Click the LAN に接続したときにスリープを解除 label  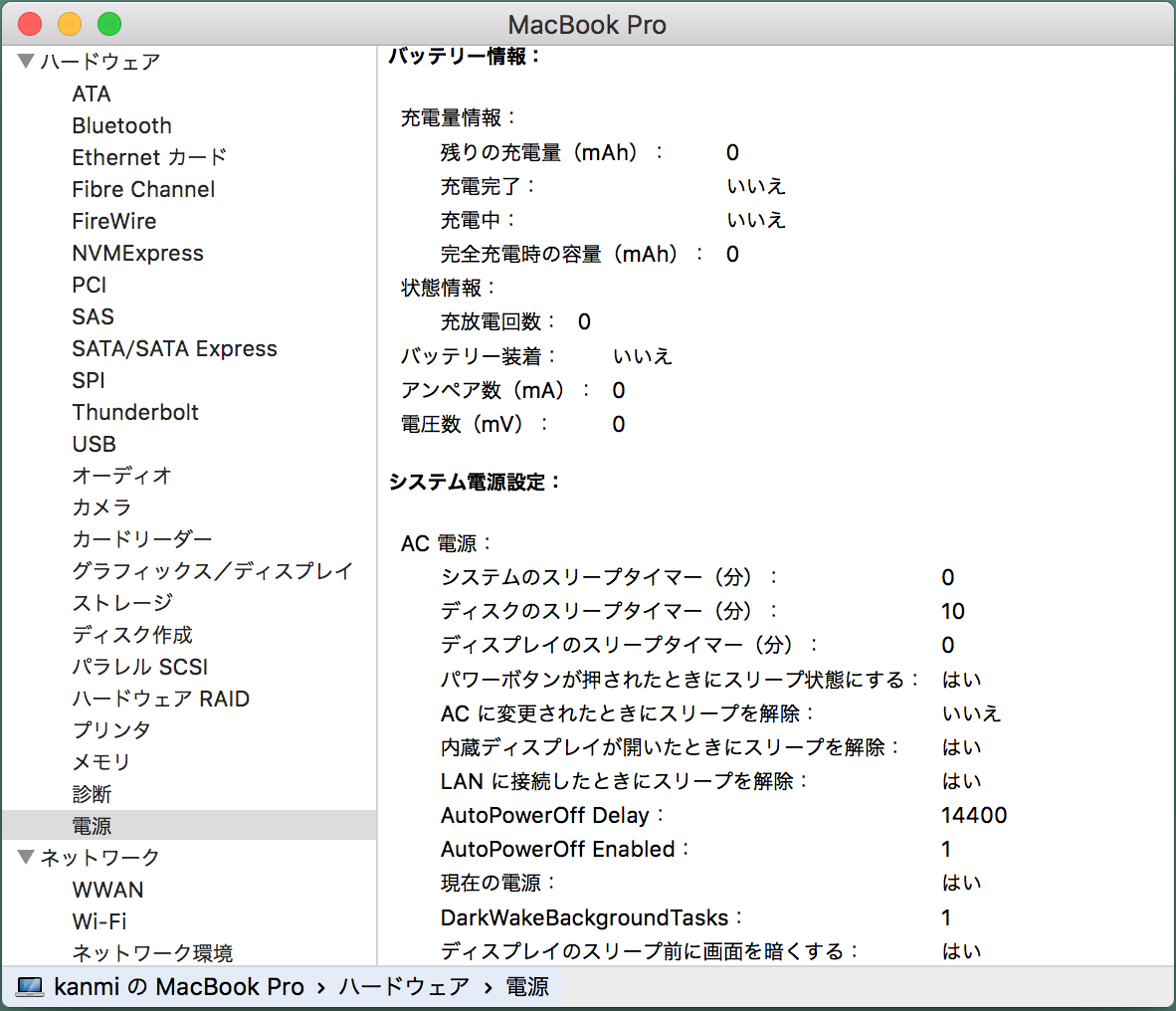624,781
